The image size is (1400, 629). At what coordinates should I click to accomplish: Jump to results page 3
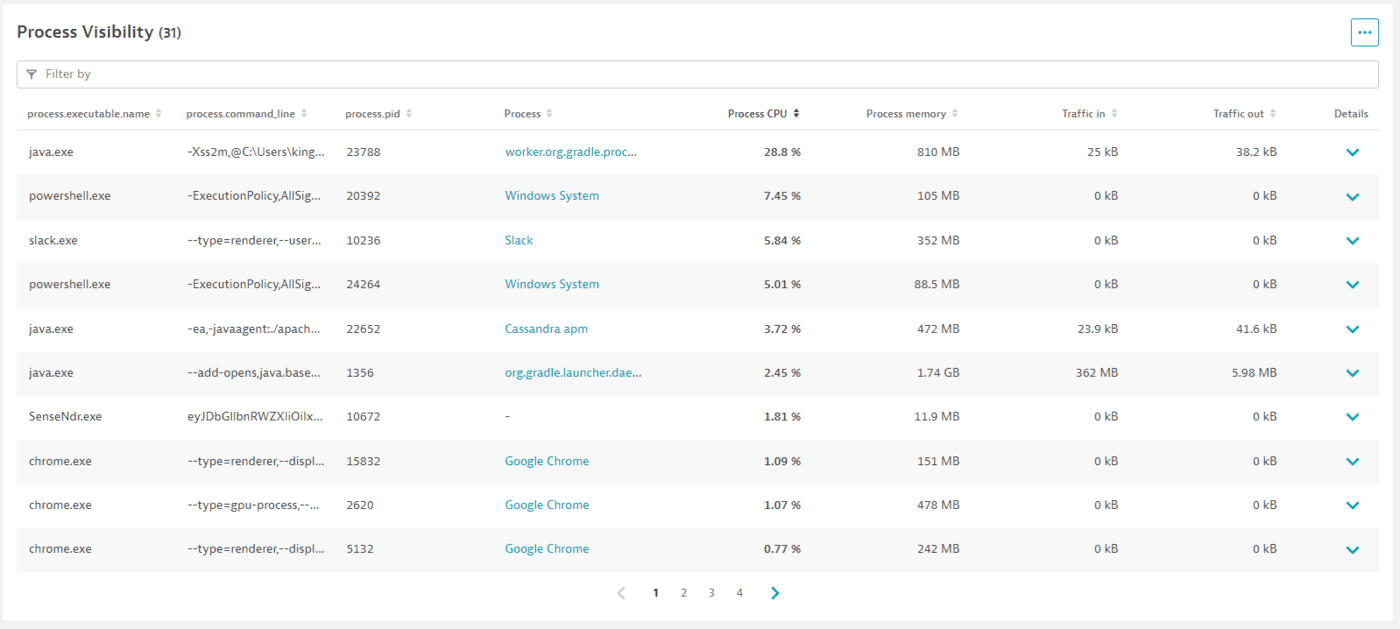coord(711,592)
